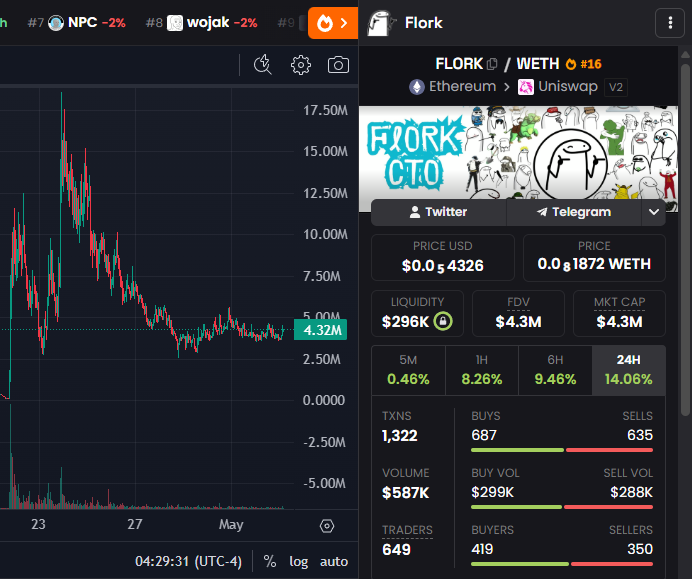Click the 04:29:31 (UTC-4) timezone selector
The width and height of the screenshot is (692, 579).
point(188,561)
